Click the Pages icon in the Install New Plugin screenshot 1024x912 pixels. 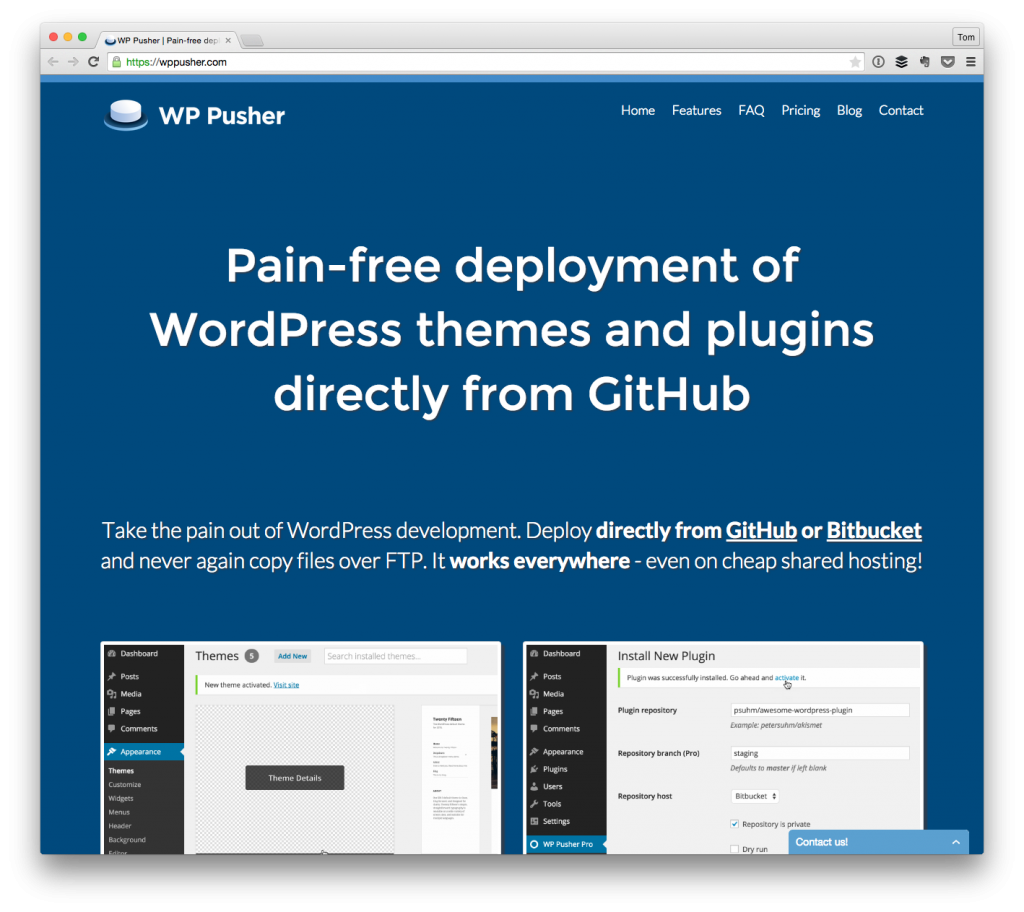[534, 711]
